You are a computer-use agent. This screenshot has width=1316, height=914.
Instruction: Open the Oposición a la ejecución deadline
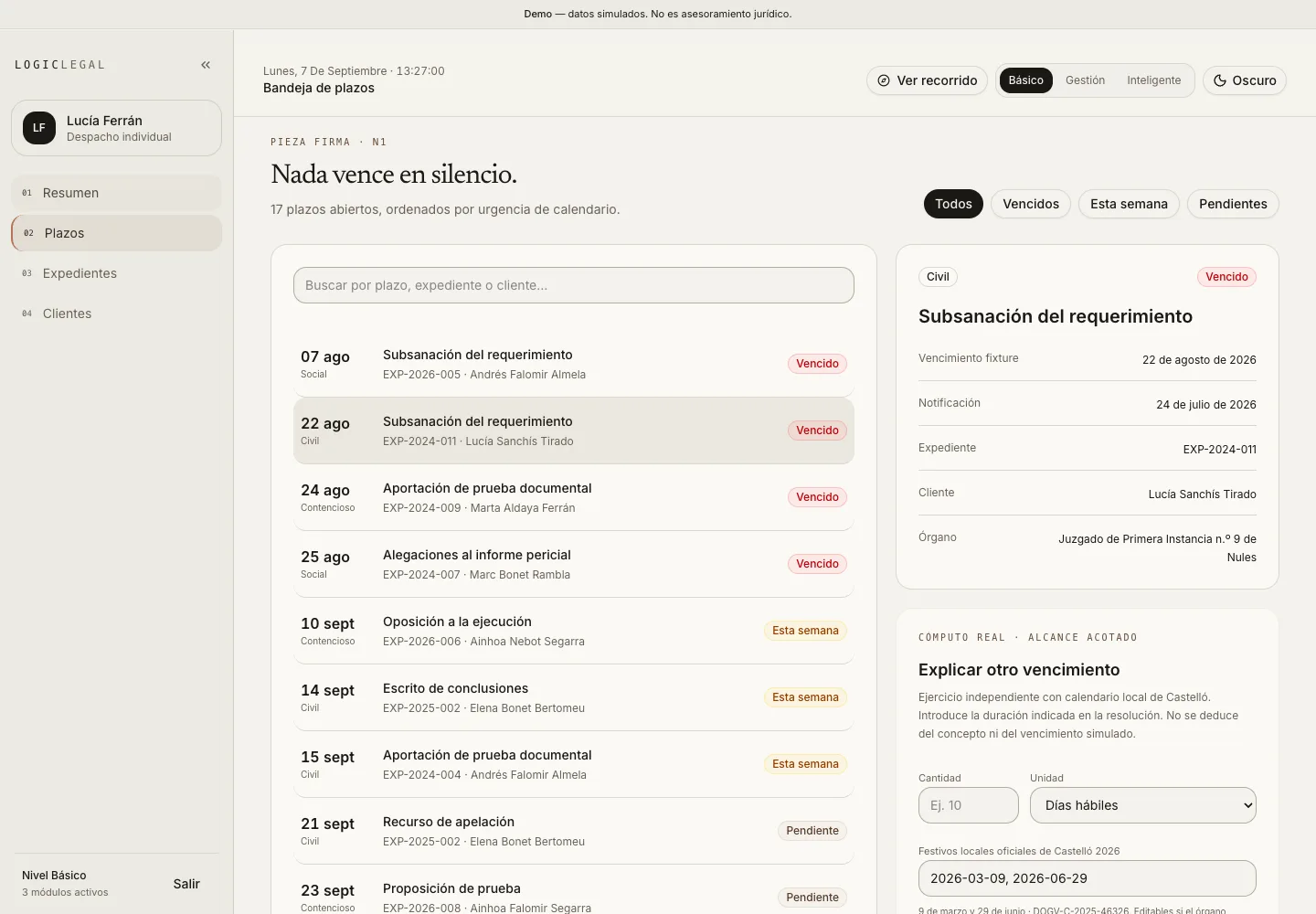coord(574,631)
